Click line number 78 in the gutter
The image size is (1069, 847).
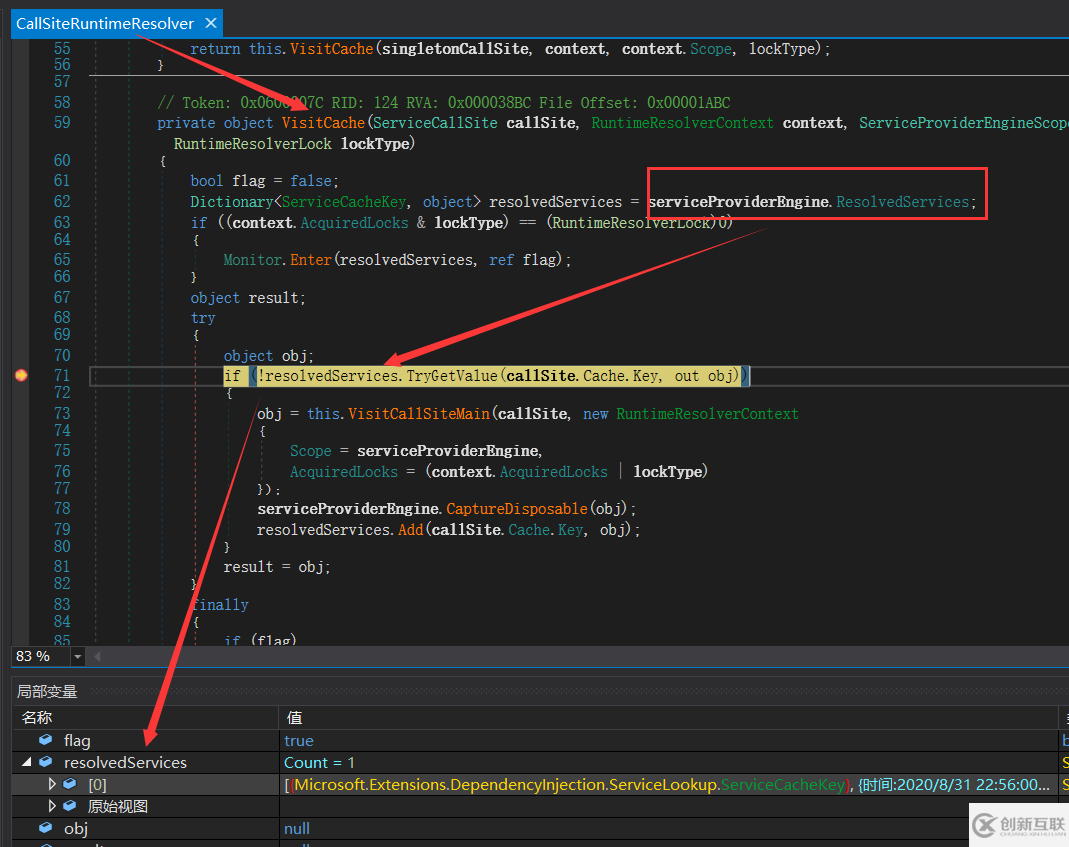(62, 509)
